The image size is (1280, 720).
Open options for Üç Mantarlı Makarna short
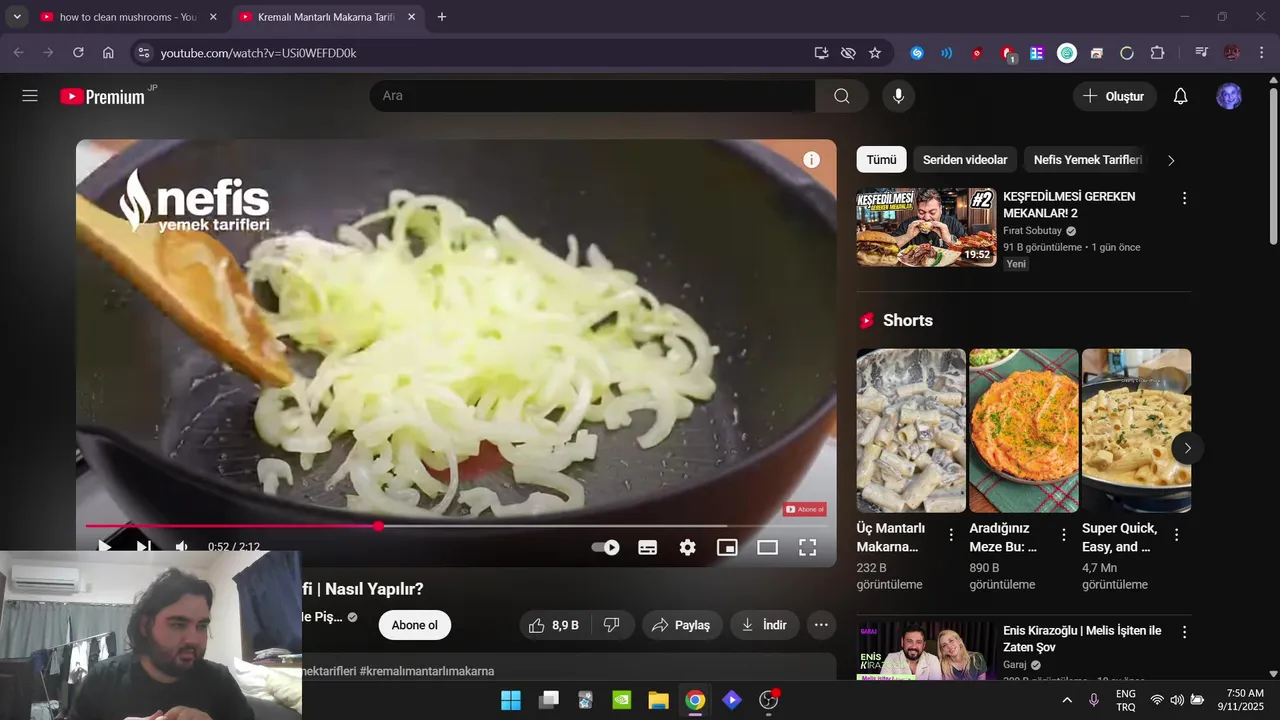point(951,535)
